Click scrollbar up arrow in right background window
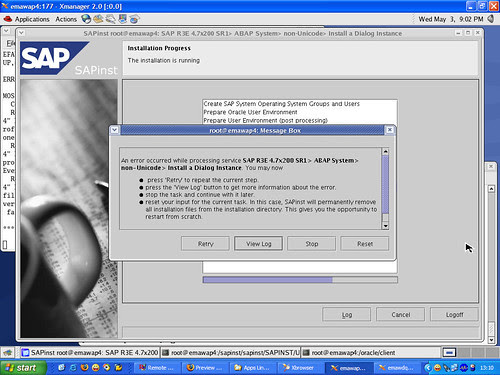The width and height of the screenshot is (500, 375). [x=491, y=189]
